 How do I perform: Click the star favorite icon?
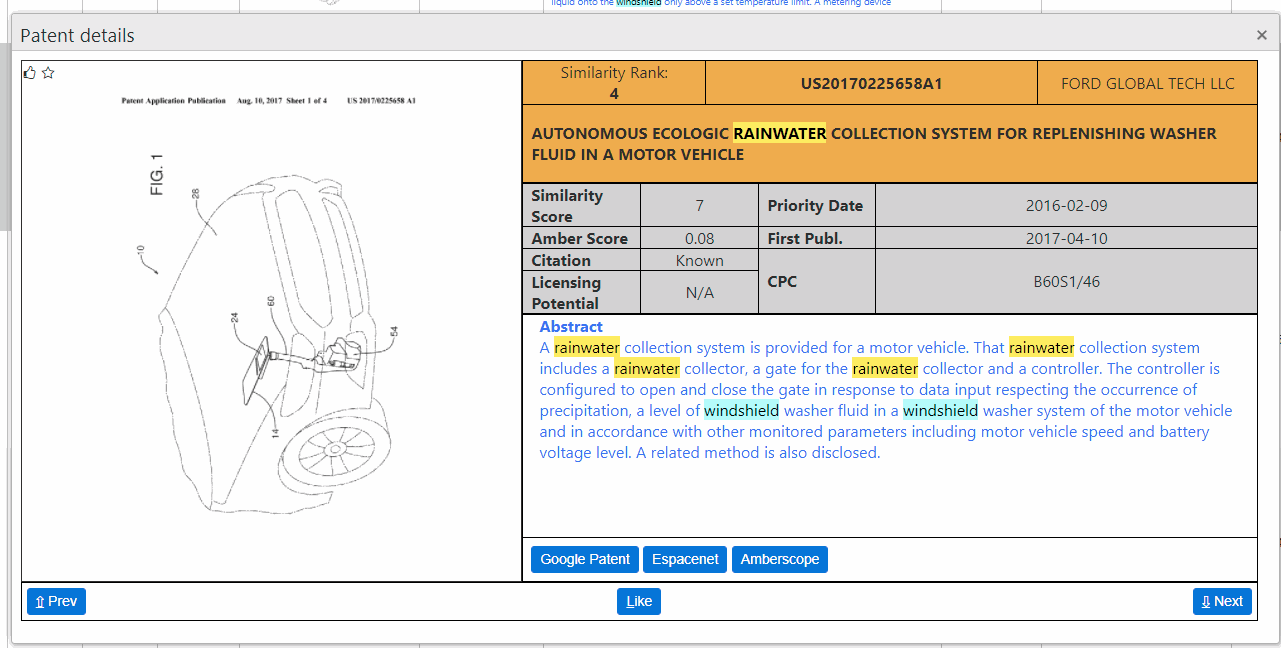(x=48, y=73)
